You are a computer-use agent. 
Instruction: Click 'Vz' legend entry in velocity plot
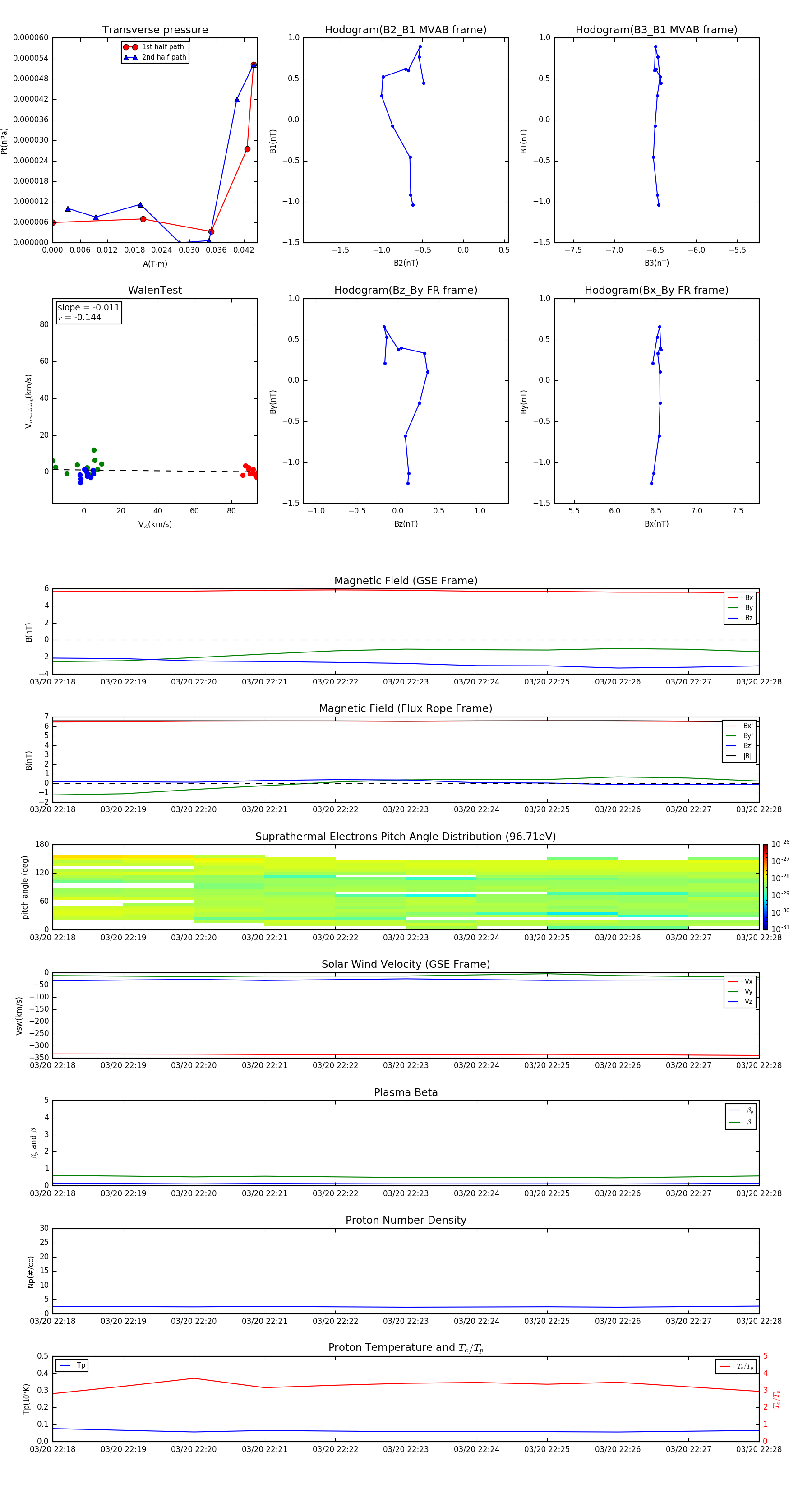click(x=740, y=1002)
